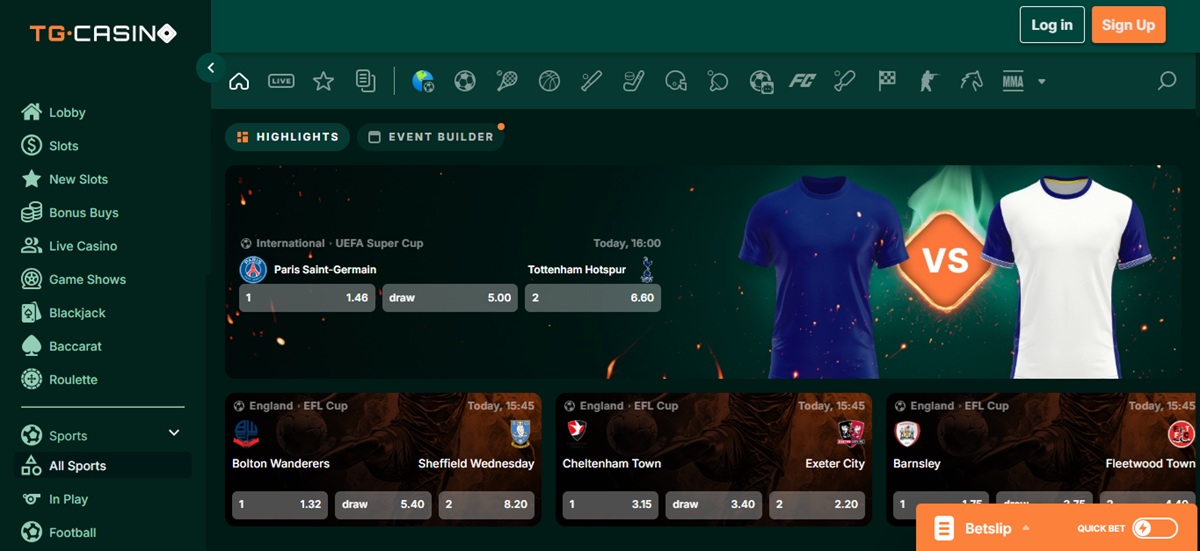
Task: Open All Sports in the sidebar
Action: (x=102, y=466)
